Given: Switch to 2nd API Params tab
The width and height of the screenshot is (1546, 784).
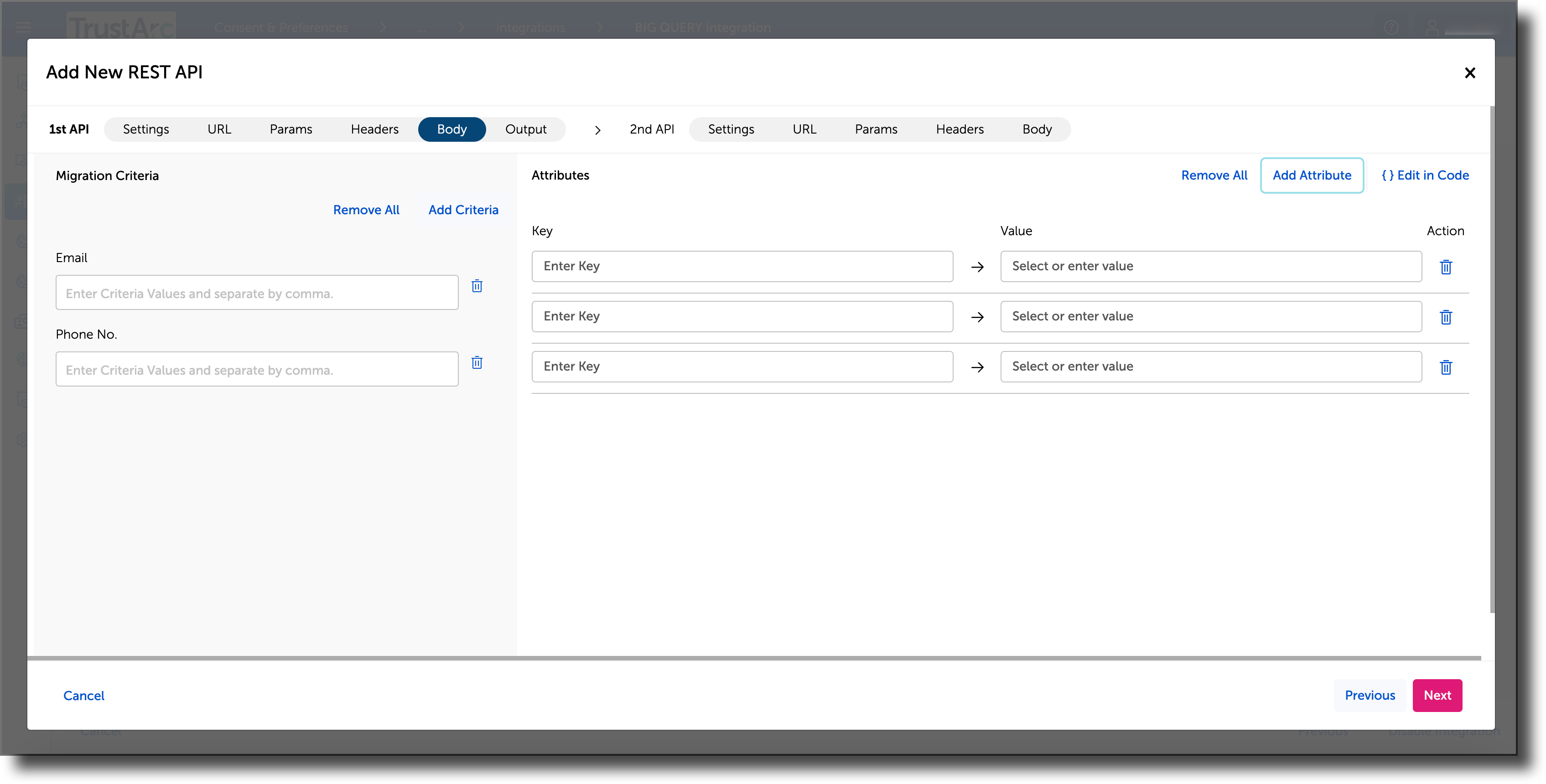Looking at the screenshot, I should coord(876,129).
